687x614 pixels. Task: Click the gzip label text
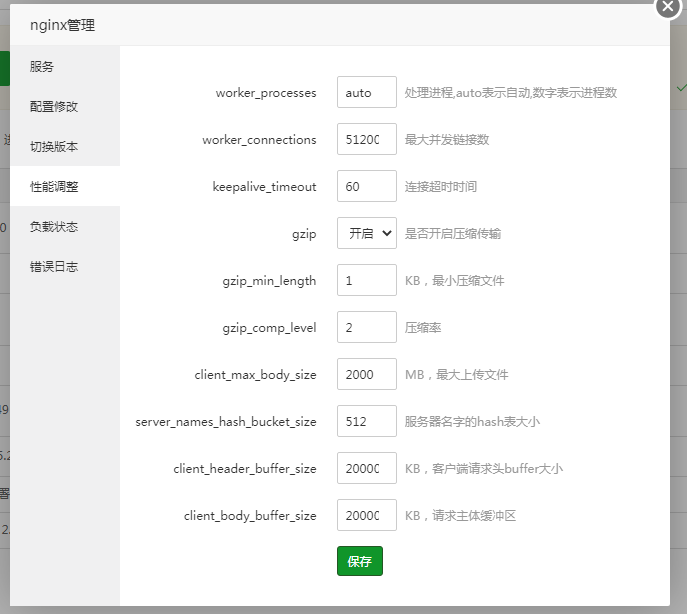click(304, 234)
